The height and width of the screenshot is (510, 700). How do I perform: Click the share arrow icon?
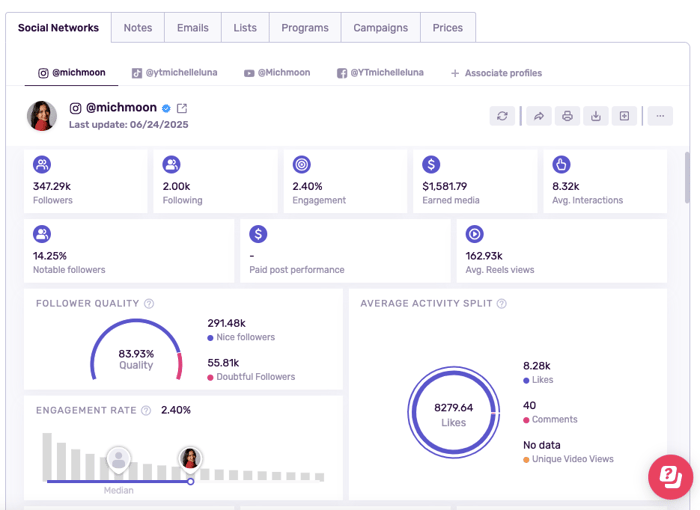538,116
